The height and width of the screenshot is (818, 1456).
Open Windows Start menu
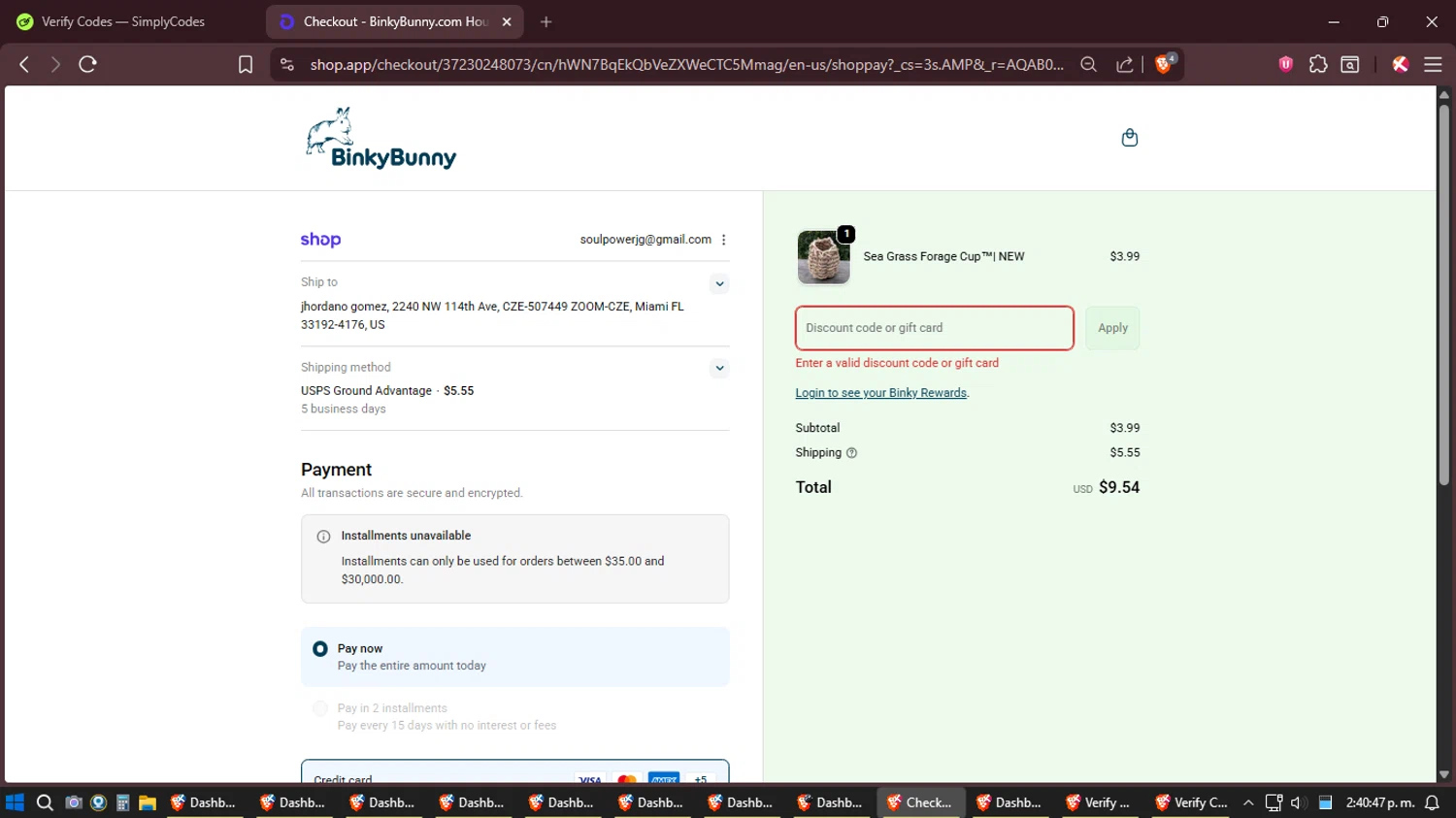pos(15,802)
